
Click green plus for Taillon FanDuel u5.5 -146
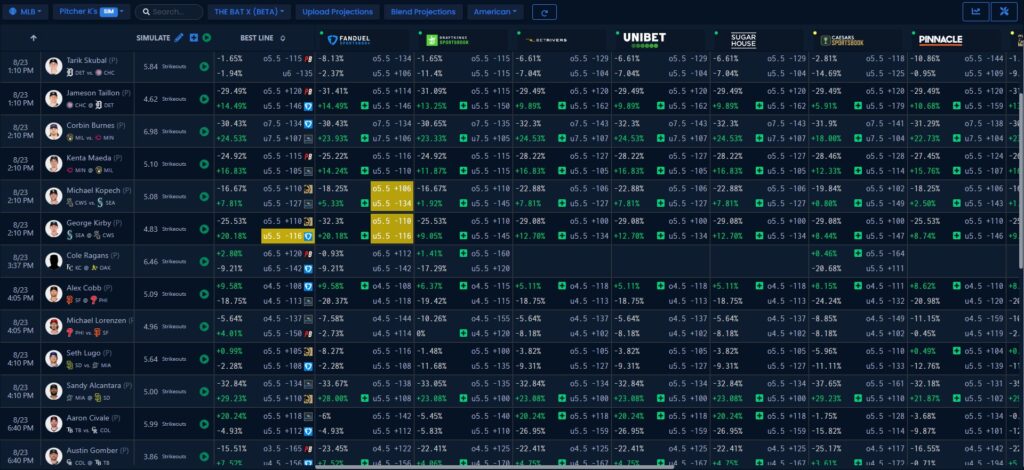[x=364, y=105]
